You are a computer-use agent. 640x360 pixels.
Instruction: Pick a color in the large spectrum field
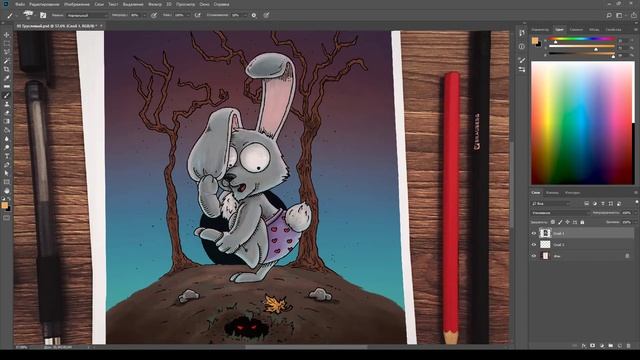[582, 123]
